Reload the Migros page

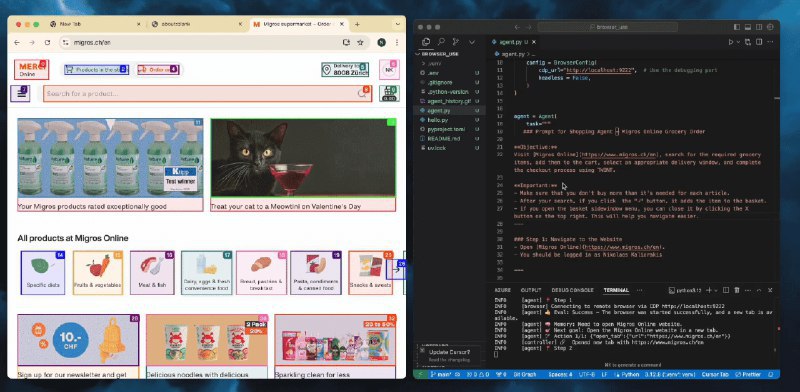pos(47,42)
